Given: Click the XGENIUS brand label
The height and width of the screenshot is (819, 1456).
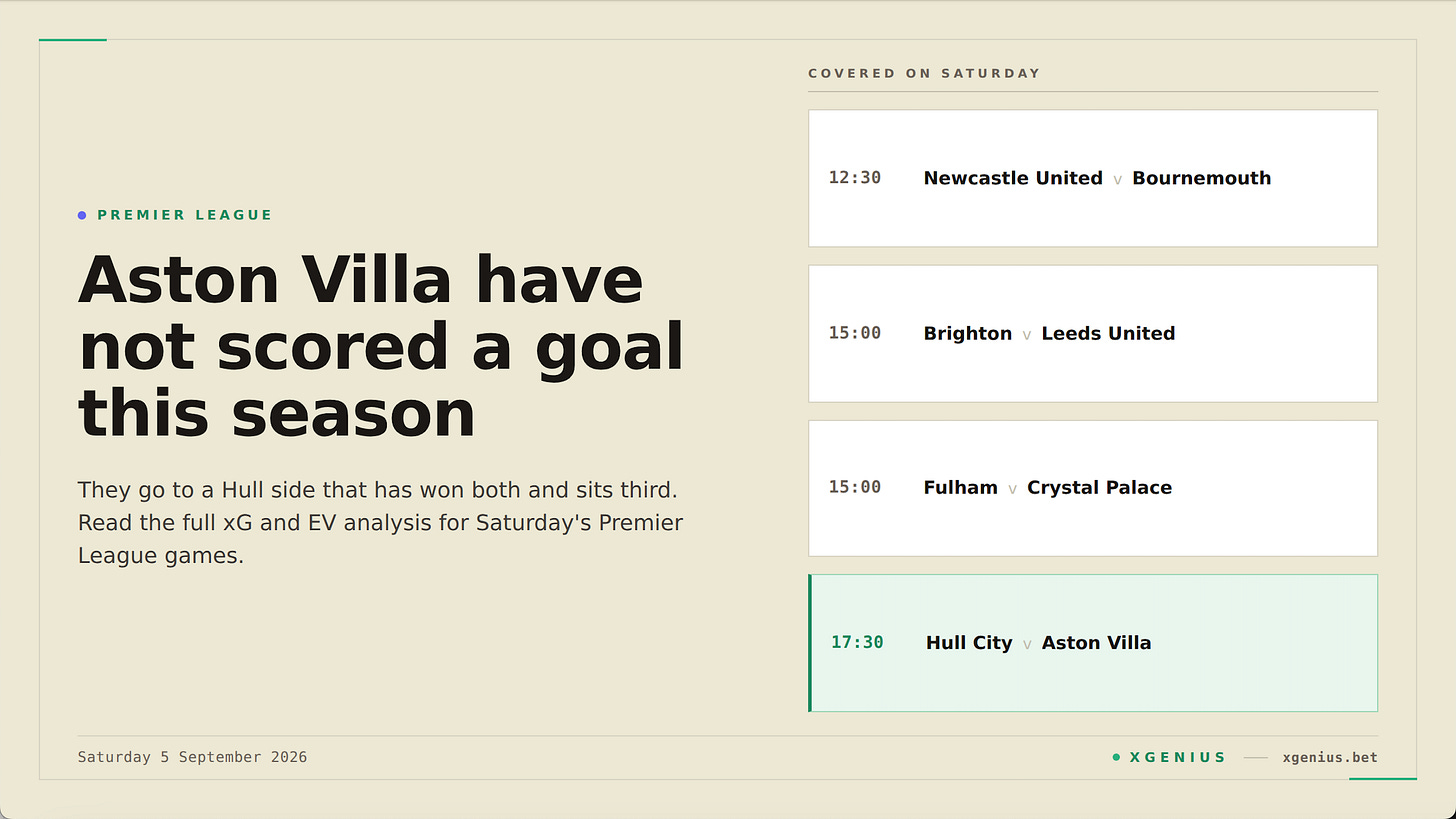Looking at the screenshot, I should 1178,757.
